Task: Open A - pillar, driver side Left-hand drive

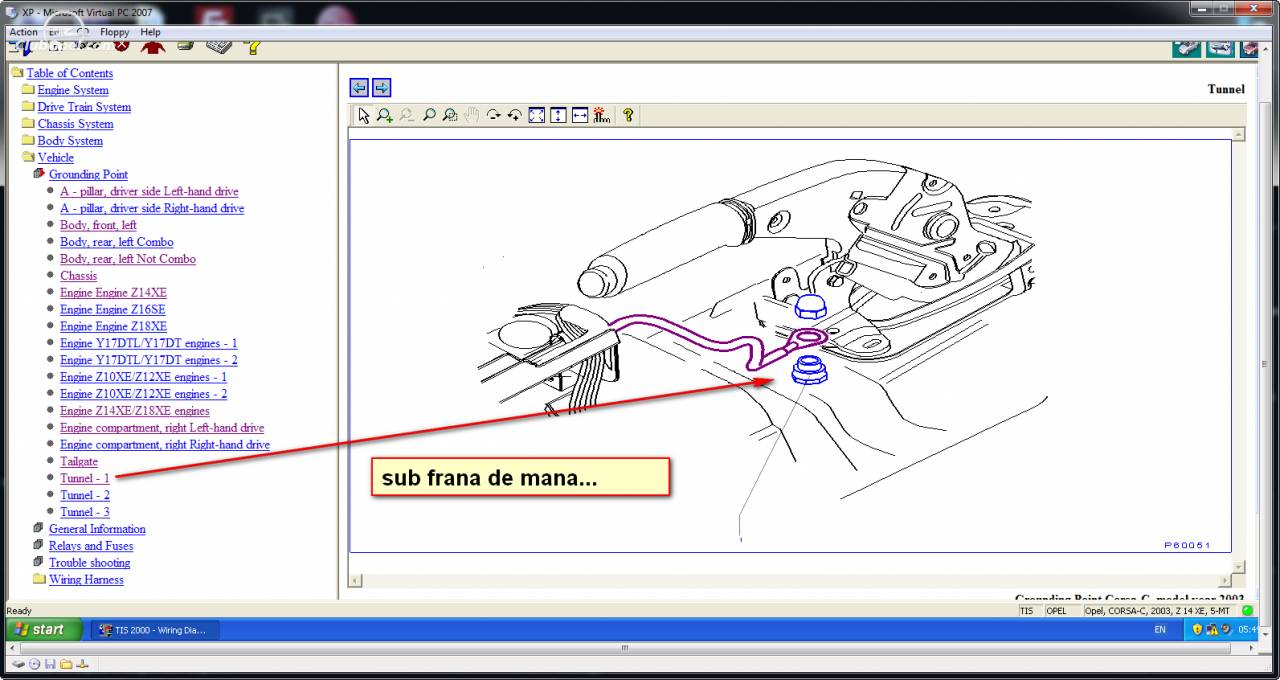Action: (149, 191)
